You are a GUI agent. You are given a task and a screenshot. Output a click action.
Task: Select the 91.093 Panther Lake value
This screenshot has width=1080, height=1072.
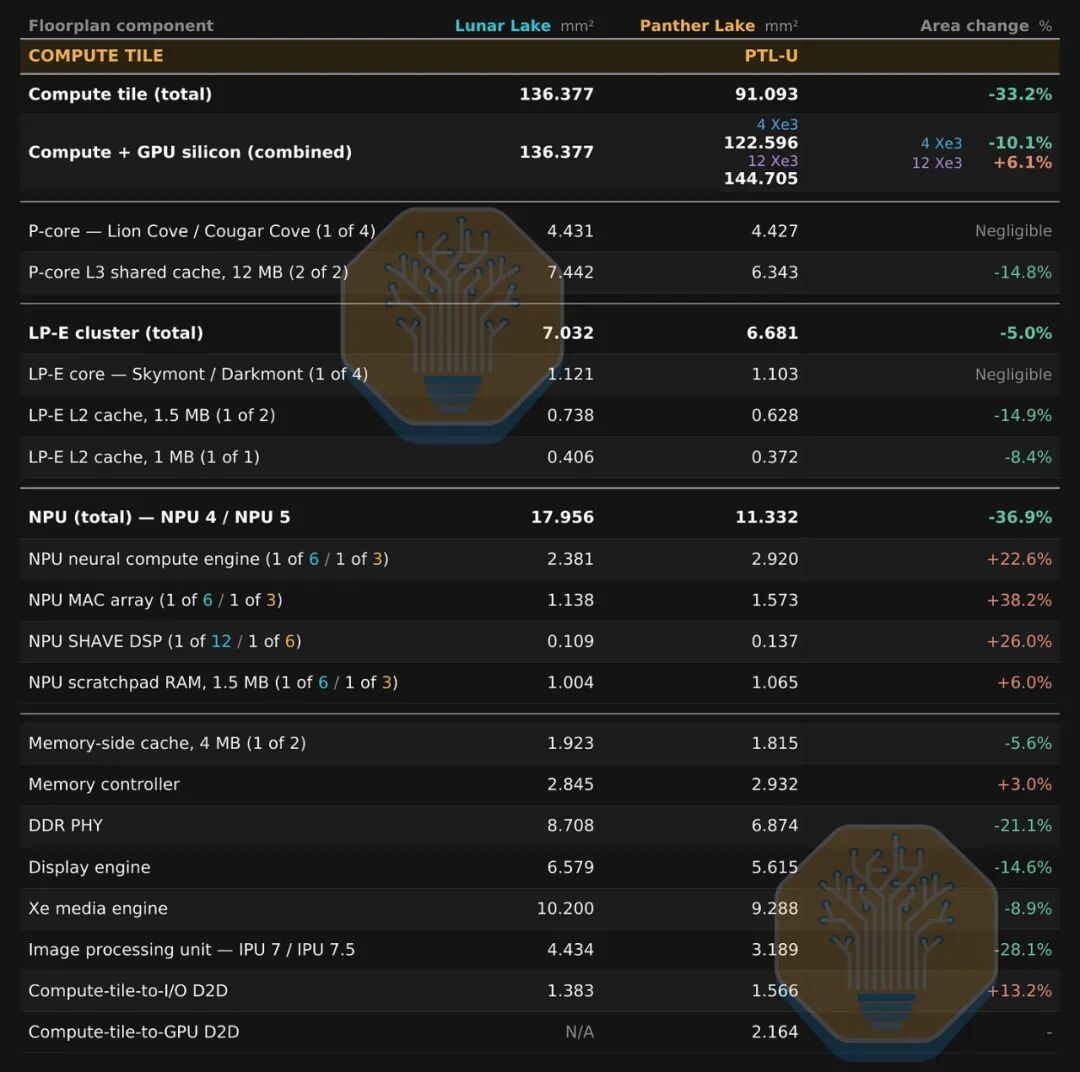coord(766,94)
